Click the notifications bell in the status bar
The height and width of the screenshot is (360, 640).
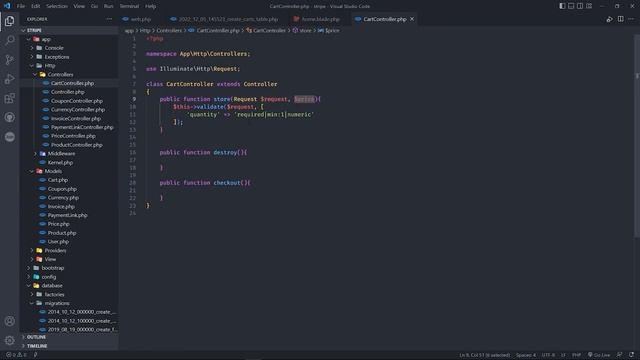(631, 355)
